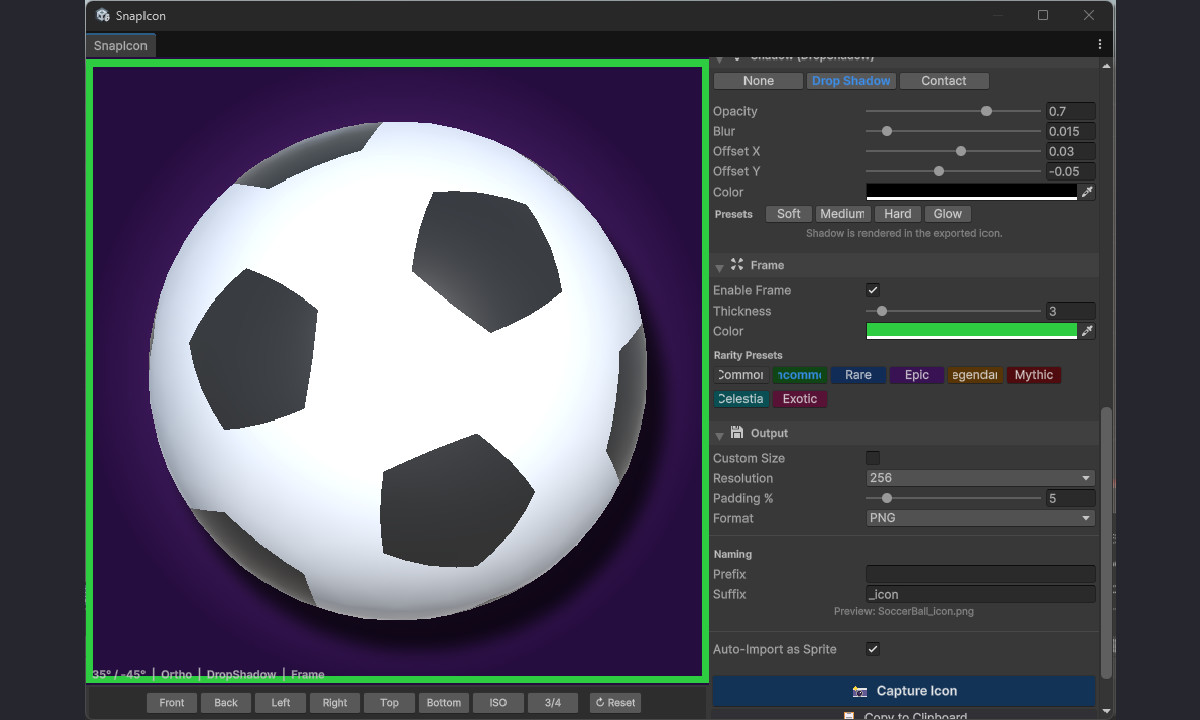This screenshot has width=1200, height=720.
Task: Click the frame Thickness slider handle
Action: [x=882, y=311]
